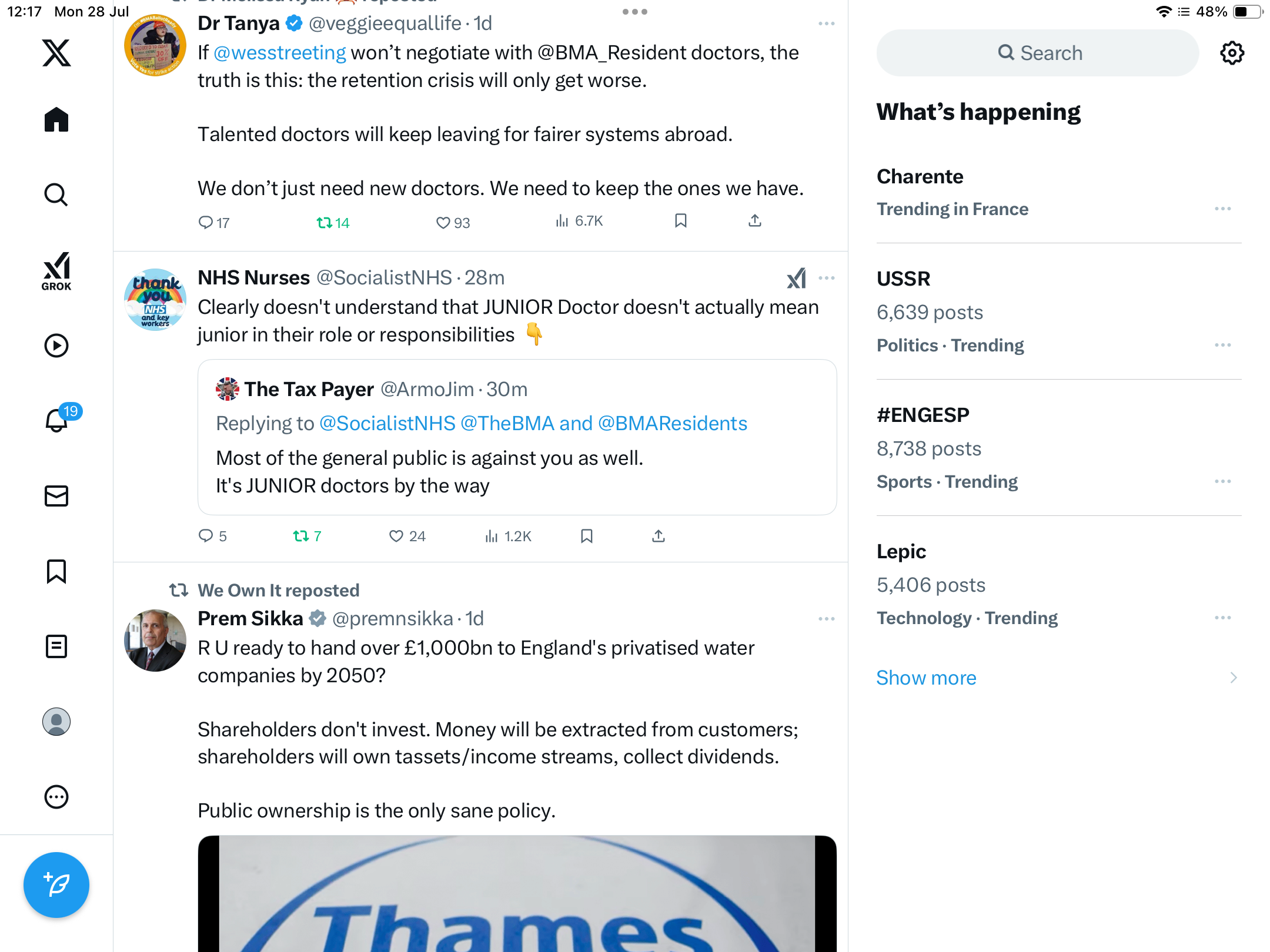The width and height of the screenshot is (1270, 952).
Task: Go to Home in sidebar
Action: click(56, 120)
